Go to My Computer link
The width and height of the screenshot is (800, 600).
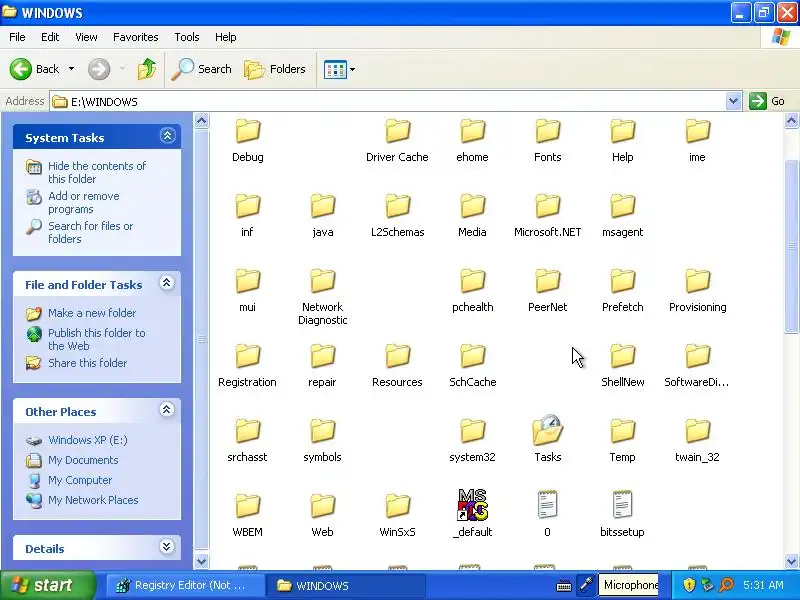[x=80, y=480]
